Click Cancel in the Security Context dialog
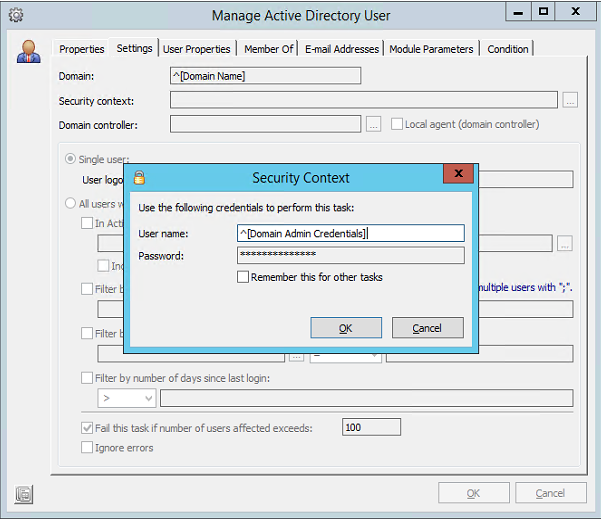 coord(428,328)
